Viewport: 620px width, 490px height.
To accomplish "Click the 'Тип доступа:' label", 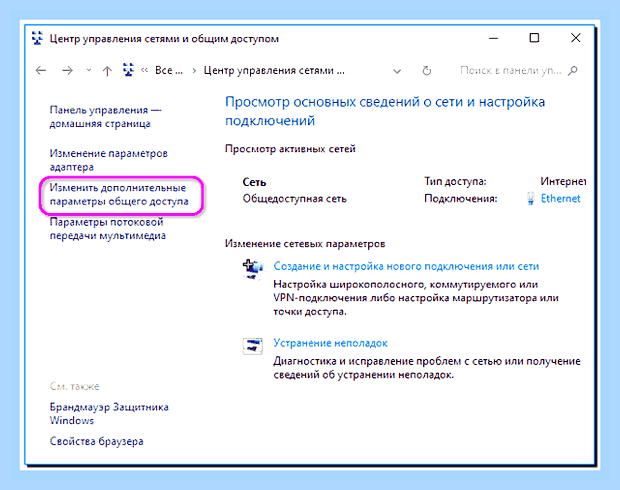I will pos(455,182).
